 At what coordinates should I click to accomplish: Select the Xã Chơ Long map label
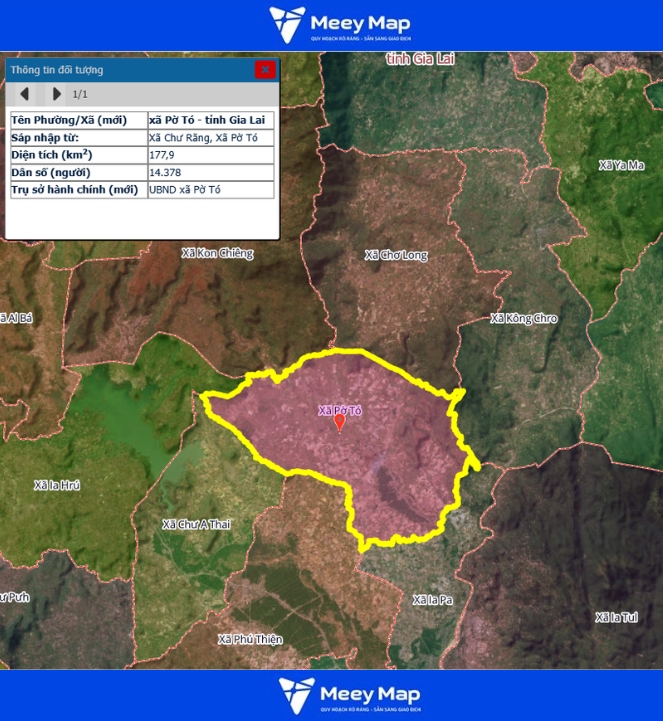tap(396, 255)
